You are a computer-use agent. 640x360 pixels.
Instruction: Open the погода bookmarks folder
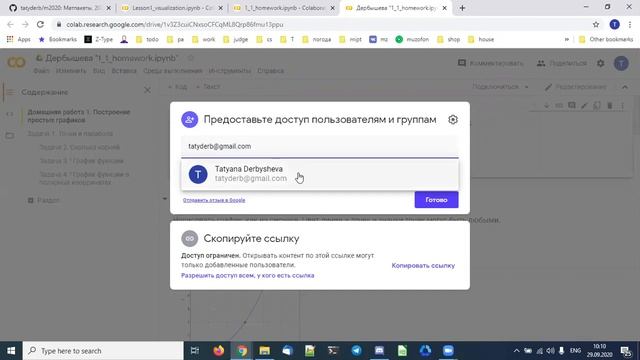pos(317,40)
